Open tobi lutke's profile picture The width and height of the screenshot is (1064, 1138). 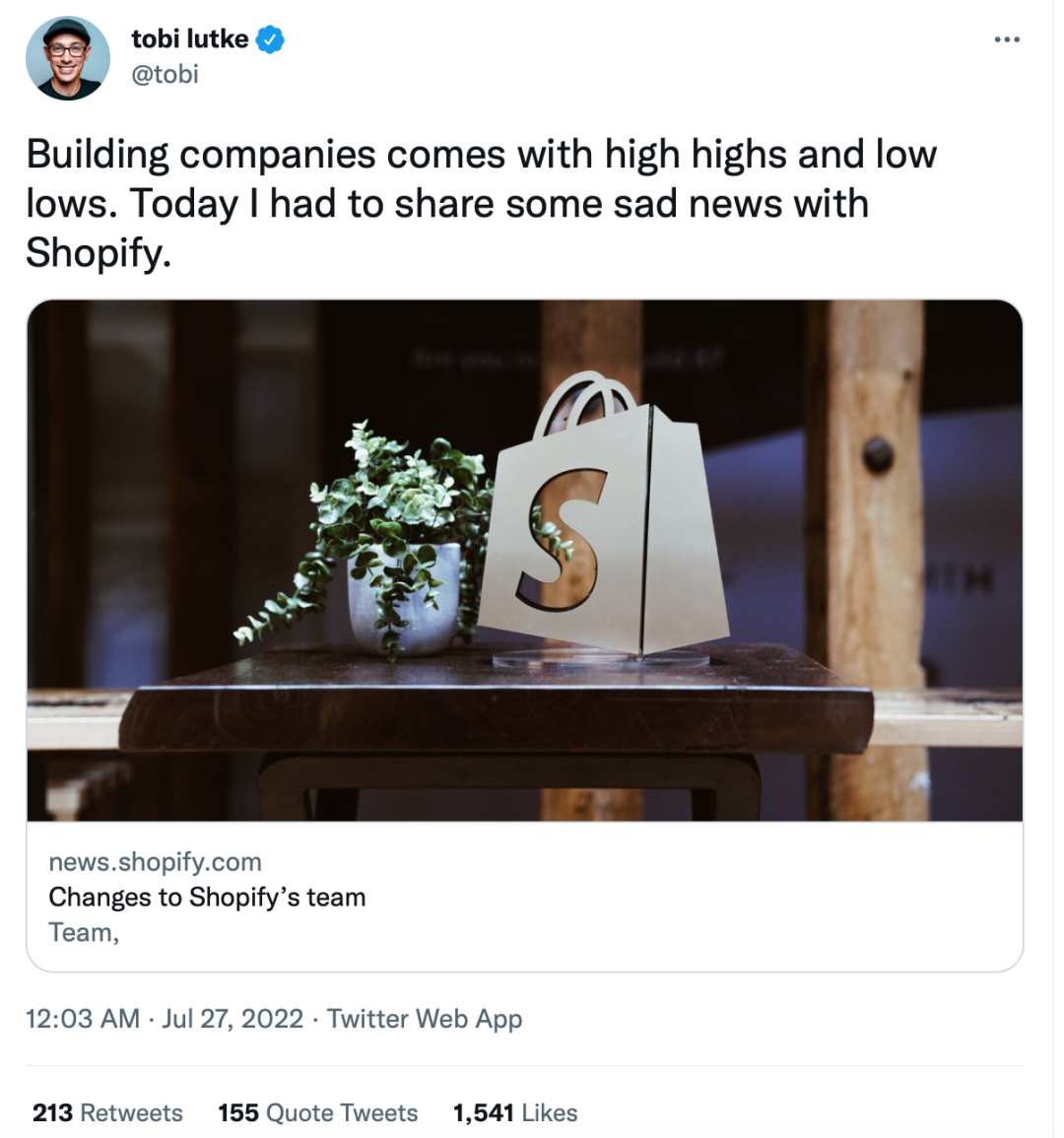pyautogui.click(x=68, y=58)
